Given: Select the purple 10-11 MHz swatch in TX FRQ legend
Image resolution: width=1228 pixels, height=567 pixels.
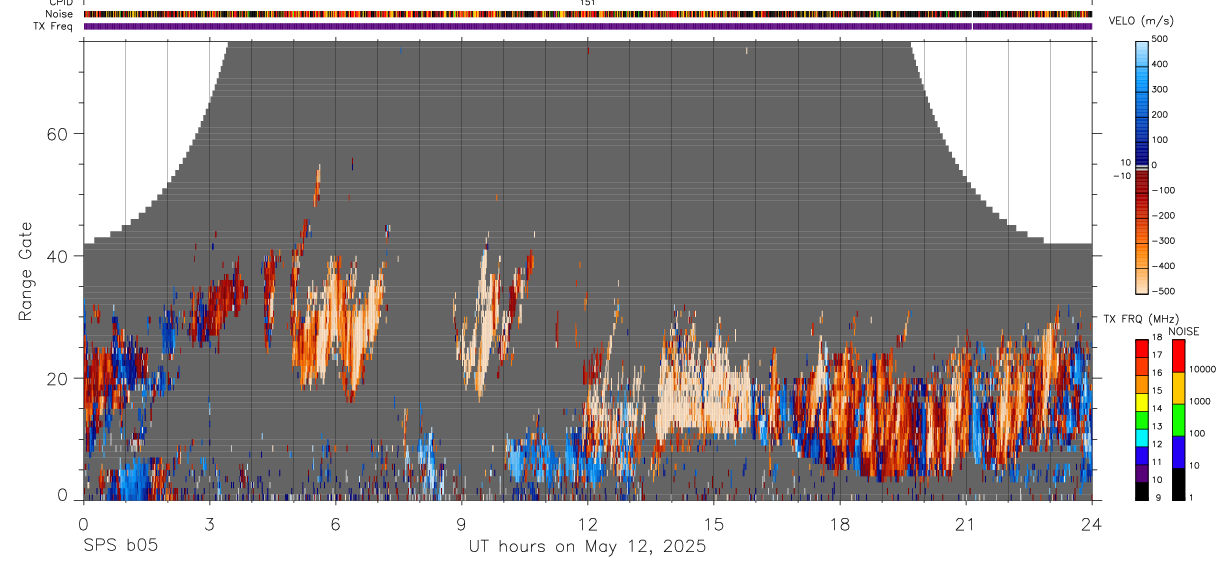Looking at the screenshot, I should point(1142,472).
